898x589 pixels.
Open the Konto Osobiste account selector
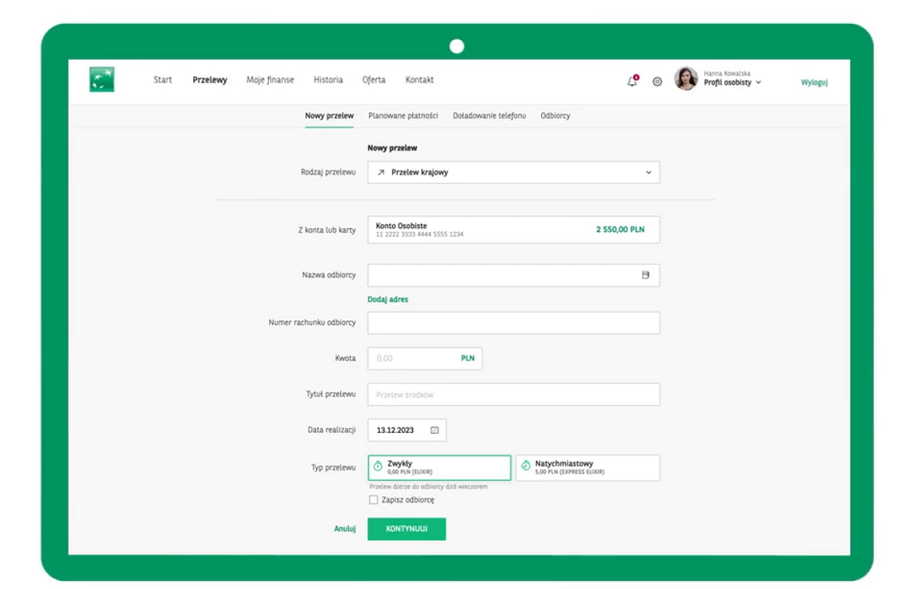coord(513,230)
